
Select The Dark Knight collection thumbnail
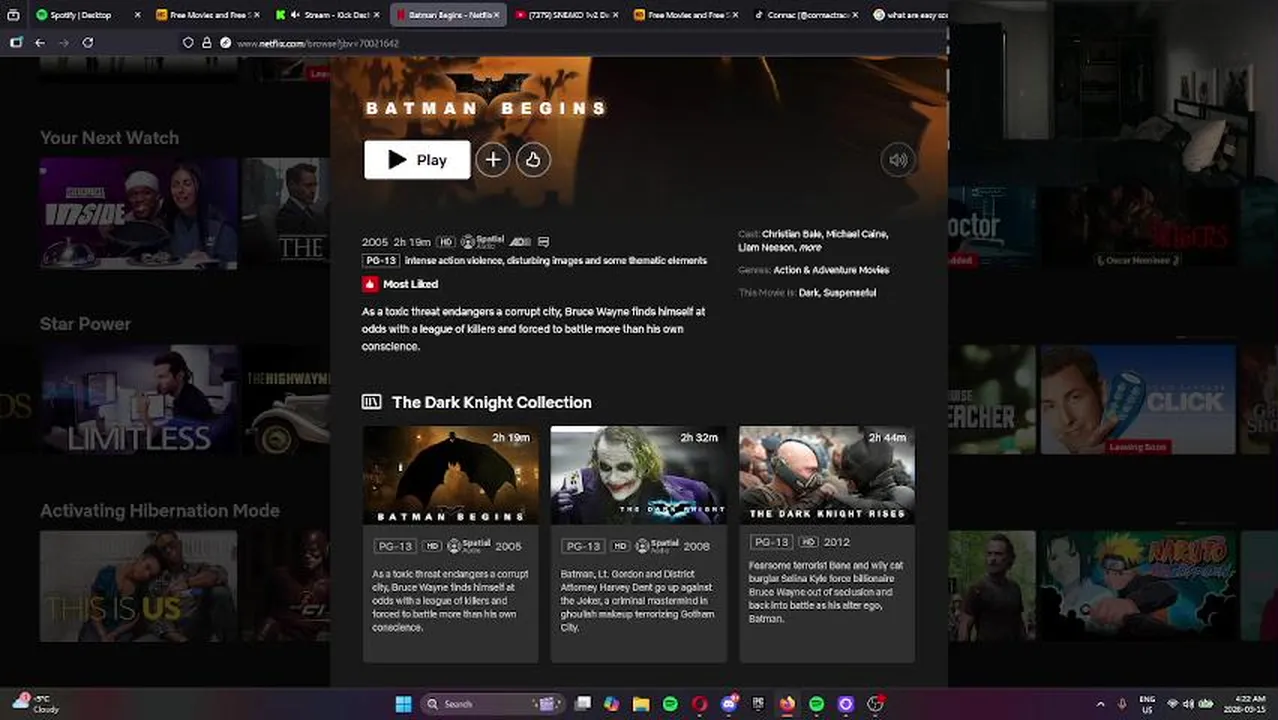(x=638, y=475)
